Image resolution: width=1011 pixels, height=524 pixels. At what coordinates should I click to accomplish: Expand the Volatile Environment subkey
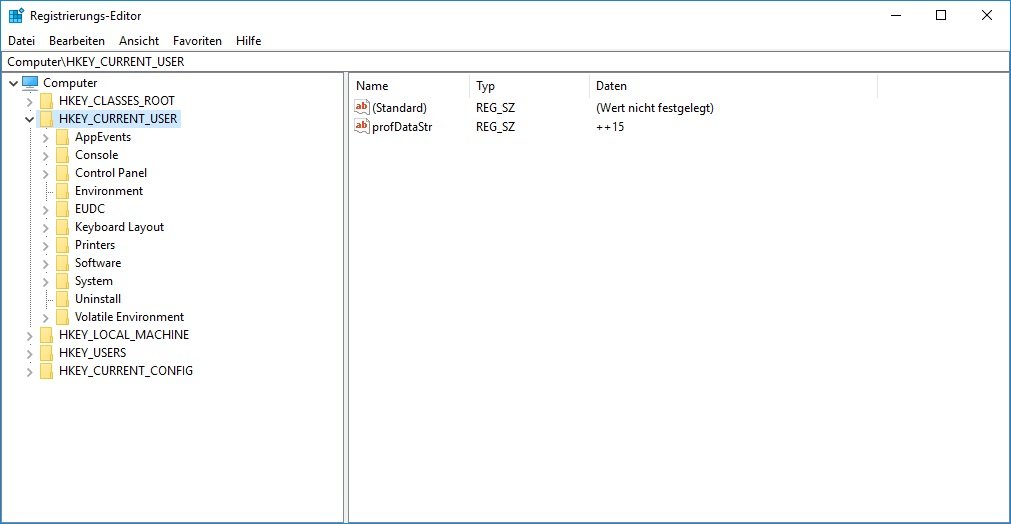(x=45, y=318)
